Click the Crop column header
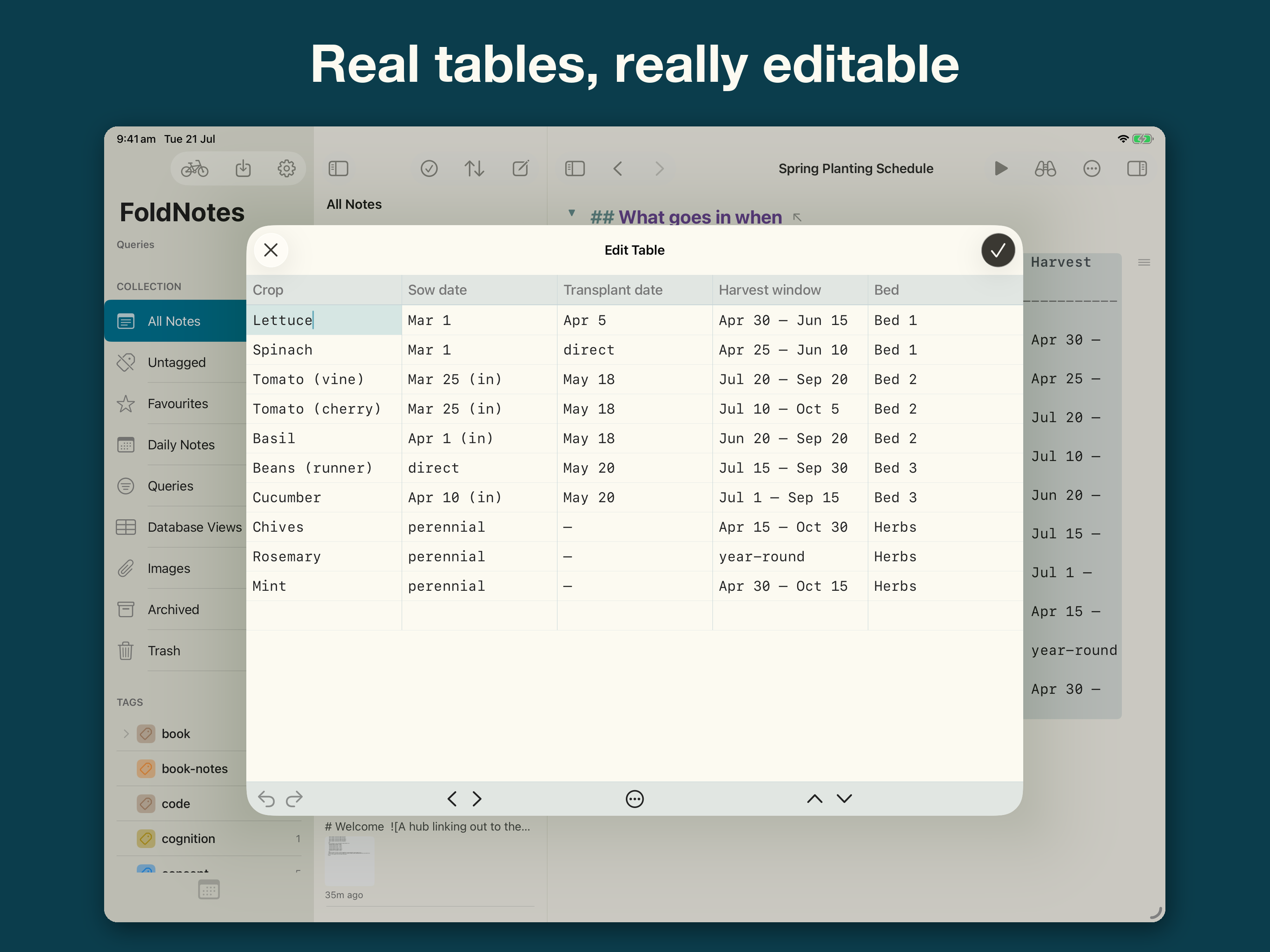1270x952 pixels. click(324, 290)
